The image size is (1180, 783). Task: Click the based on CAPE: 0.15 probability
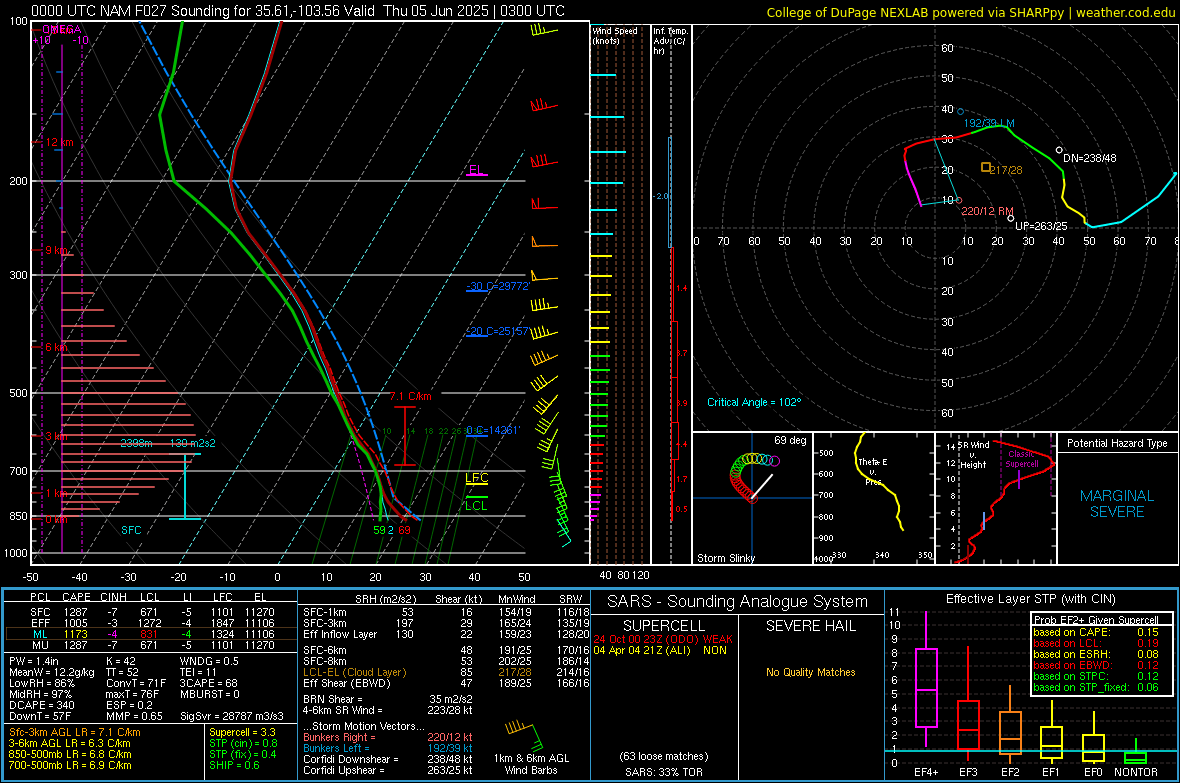(x=1096, y=632)
